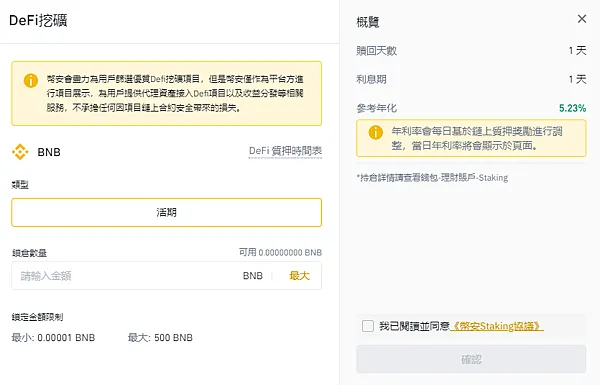Click the 確認 confirm button

pyautogui.click(x=471, y=359)
